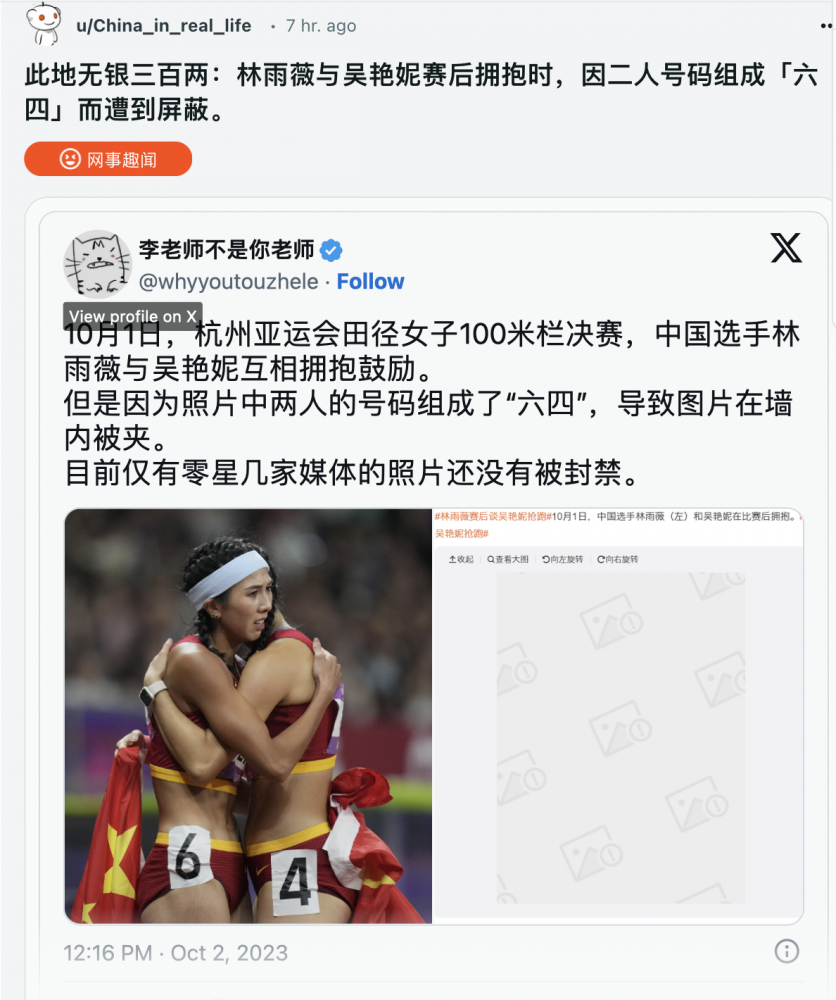The height and width of the screenshot is (1000, 836).
Task: Follow @whyyoutouzhele on X
Action: coord(370,281)
